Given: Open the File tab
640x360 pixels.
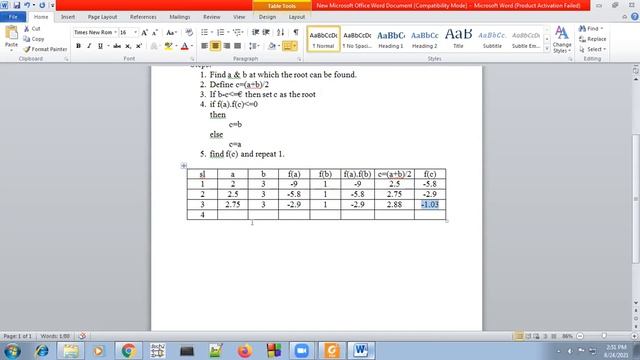Looking at the screenshot, I should [13, 17].
